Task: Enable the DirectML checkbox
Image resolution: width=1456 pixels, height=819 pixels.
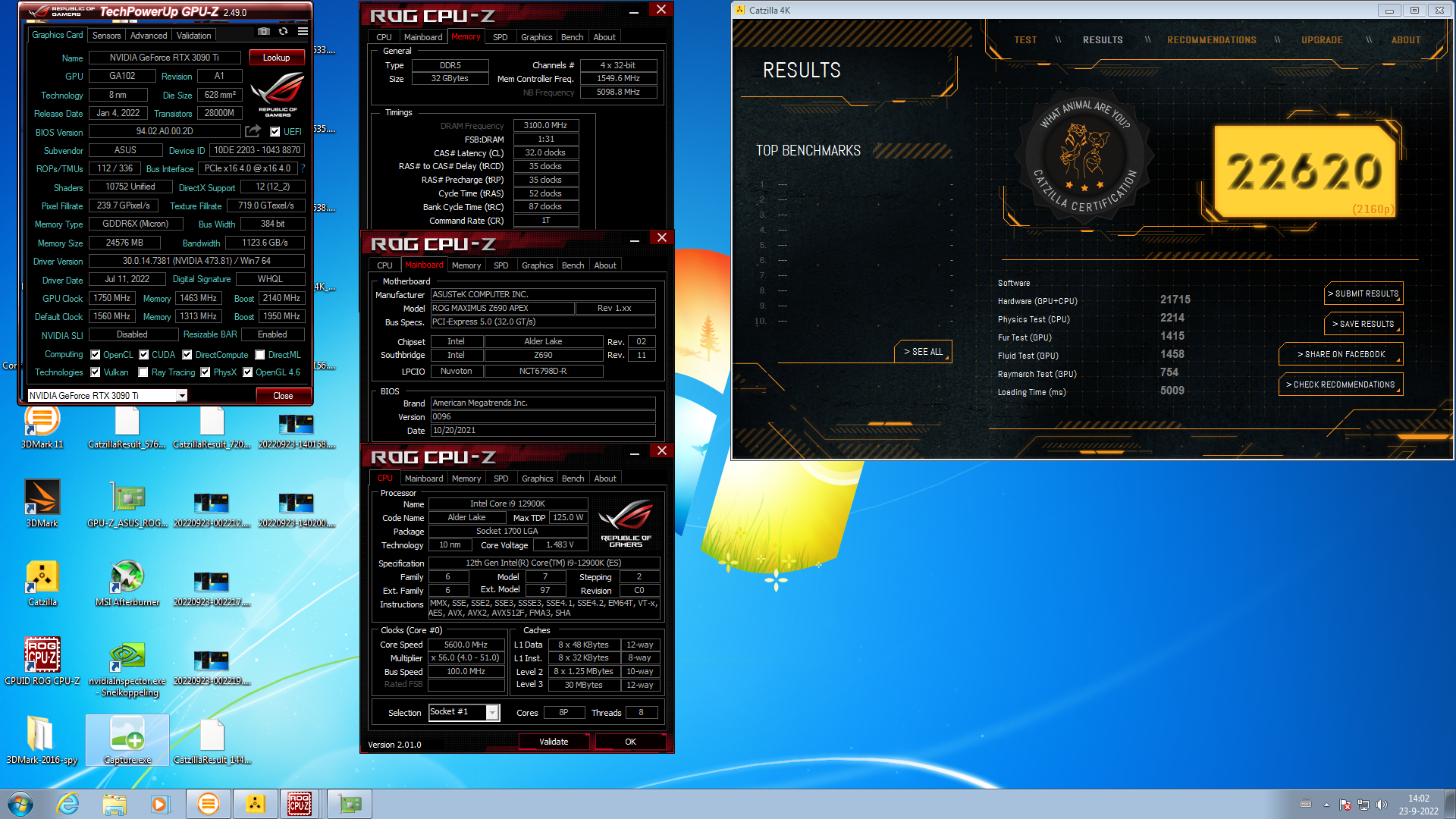Action: [x=260, y=355]
